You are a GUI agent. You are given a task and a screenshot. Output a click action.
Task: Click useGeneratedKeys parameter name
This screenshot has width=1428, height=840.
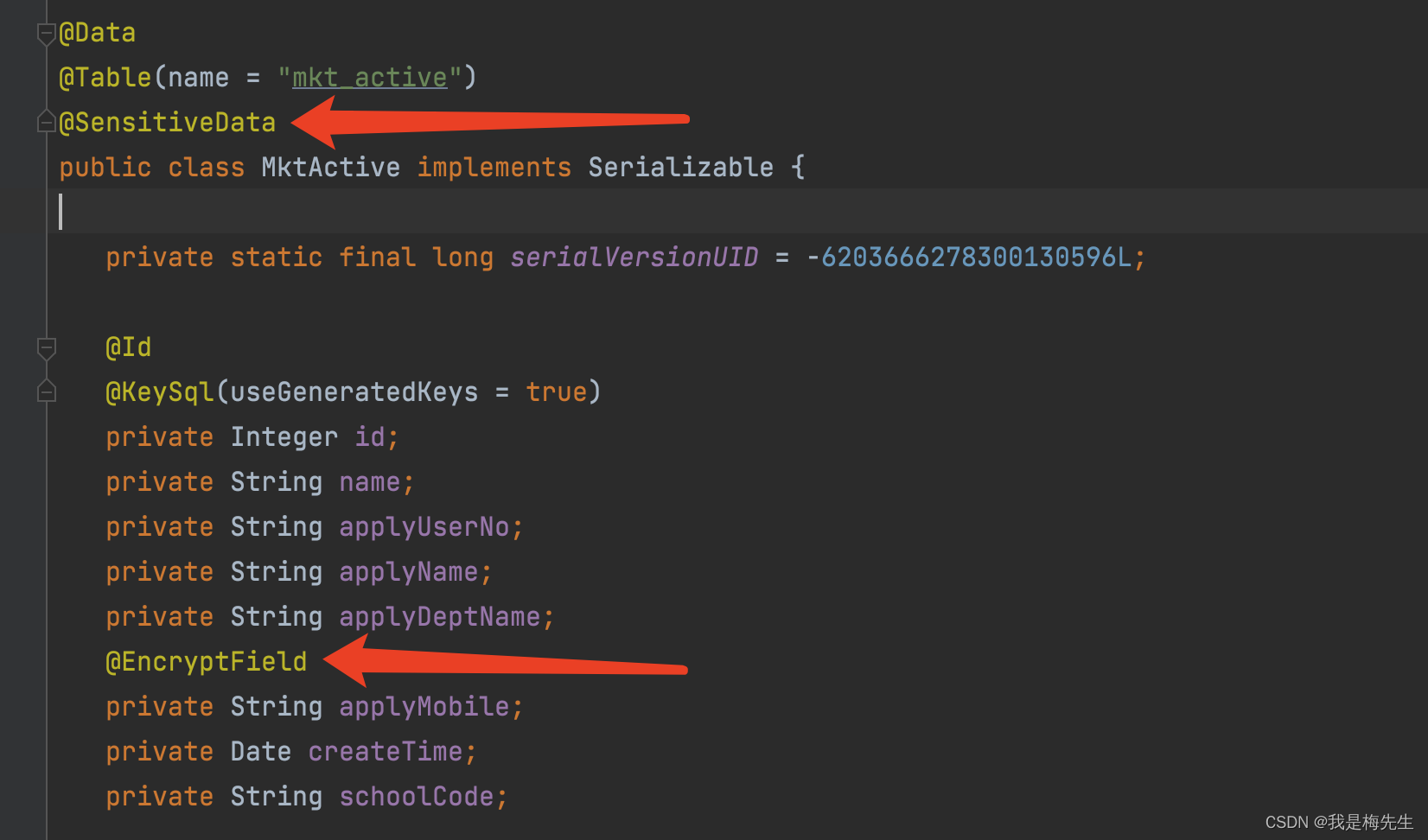point(354,392)
